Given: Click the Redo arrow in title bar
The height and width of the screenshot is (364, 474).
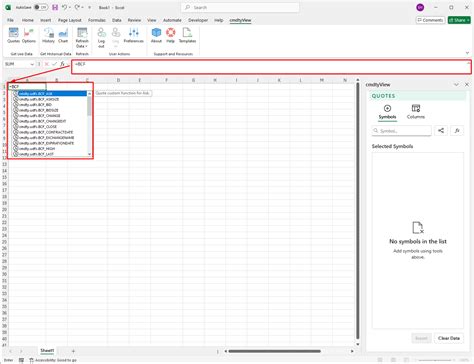Looking at the screenshot, I should 77,7.
